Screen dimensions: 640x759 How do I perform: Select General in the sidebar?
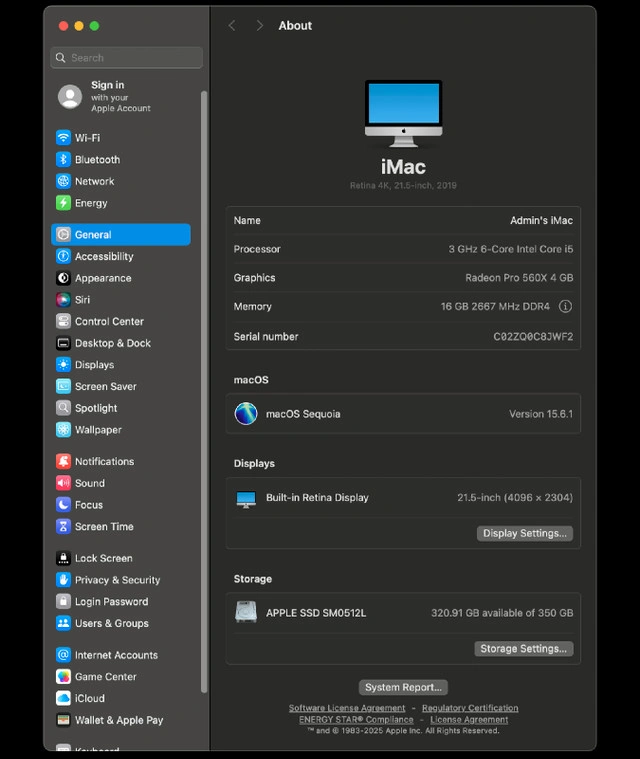(120, 235)
